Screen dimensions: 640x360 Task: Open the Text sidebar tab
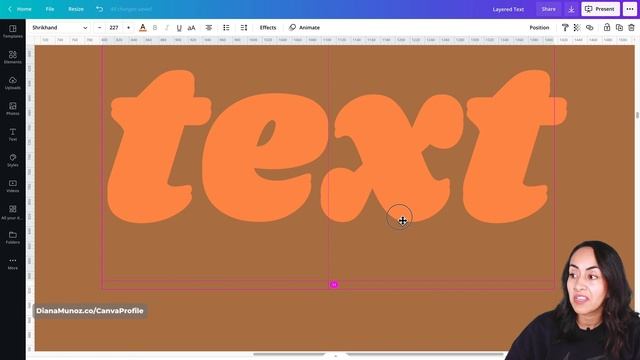tap(13, 134)
